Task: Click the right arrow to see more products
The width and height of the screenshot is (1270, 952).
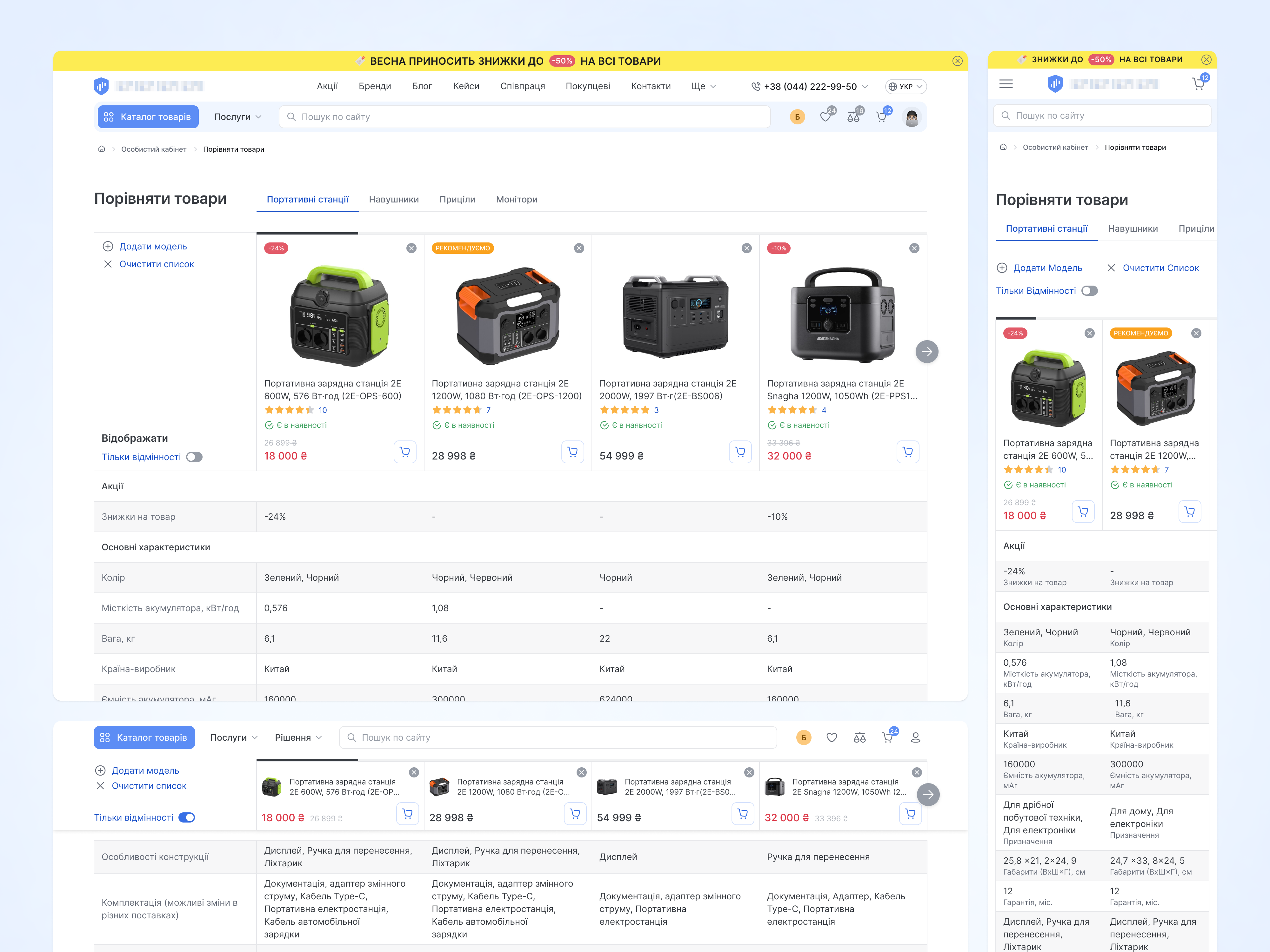Action: [x=927, y=352]
